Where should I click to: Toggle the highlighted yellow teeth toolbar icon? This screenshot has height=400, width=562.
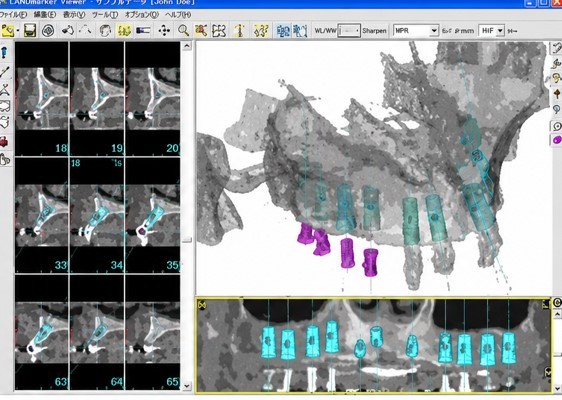(124, 30)
